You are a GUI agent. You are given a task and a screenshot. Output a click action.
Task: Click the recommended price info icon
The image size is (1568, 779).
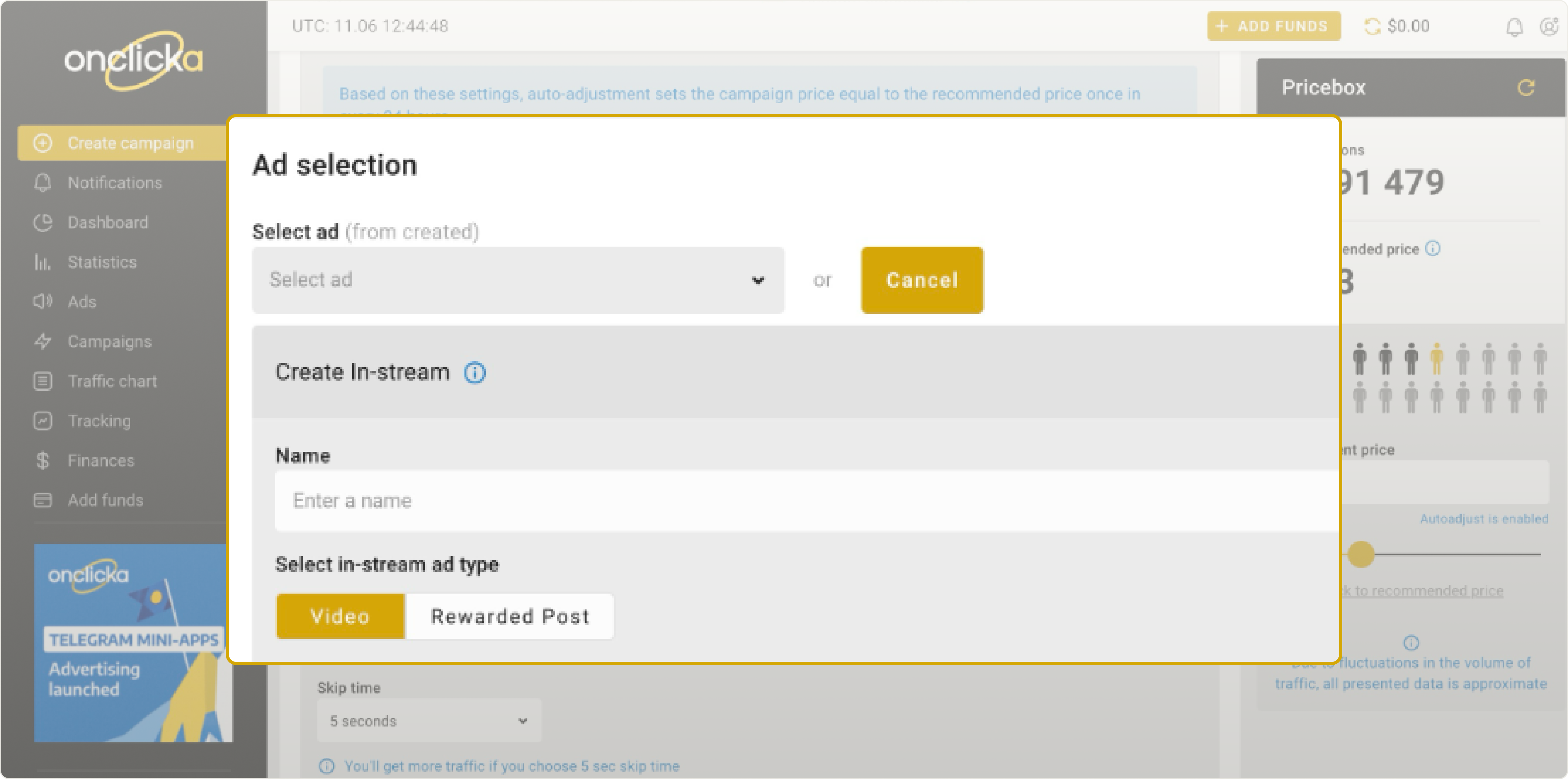1433,249
